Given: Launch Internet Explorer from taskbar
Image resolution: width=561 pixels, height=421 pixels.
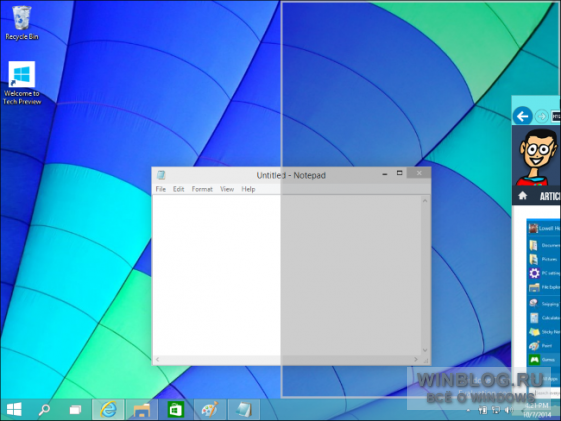Looking at the screenshot, I should pyautogui.click(x=108, y=410).
